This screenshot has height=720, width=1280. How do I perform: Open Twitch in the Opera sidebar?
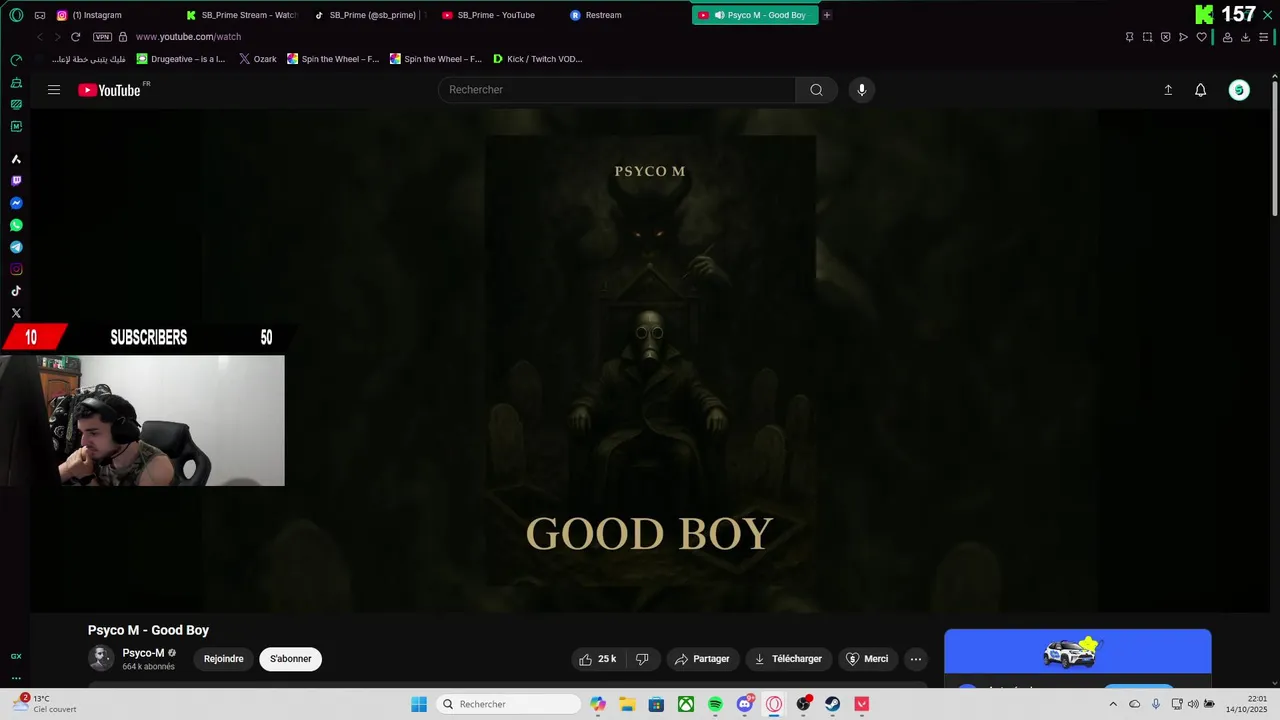(16, 181)
